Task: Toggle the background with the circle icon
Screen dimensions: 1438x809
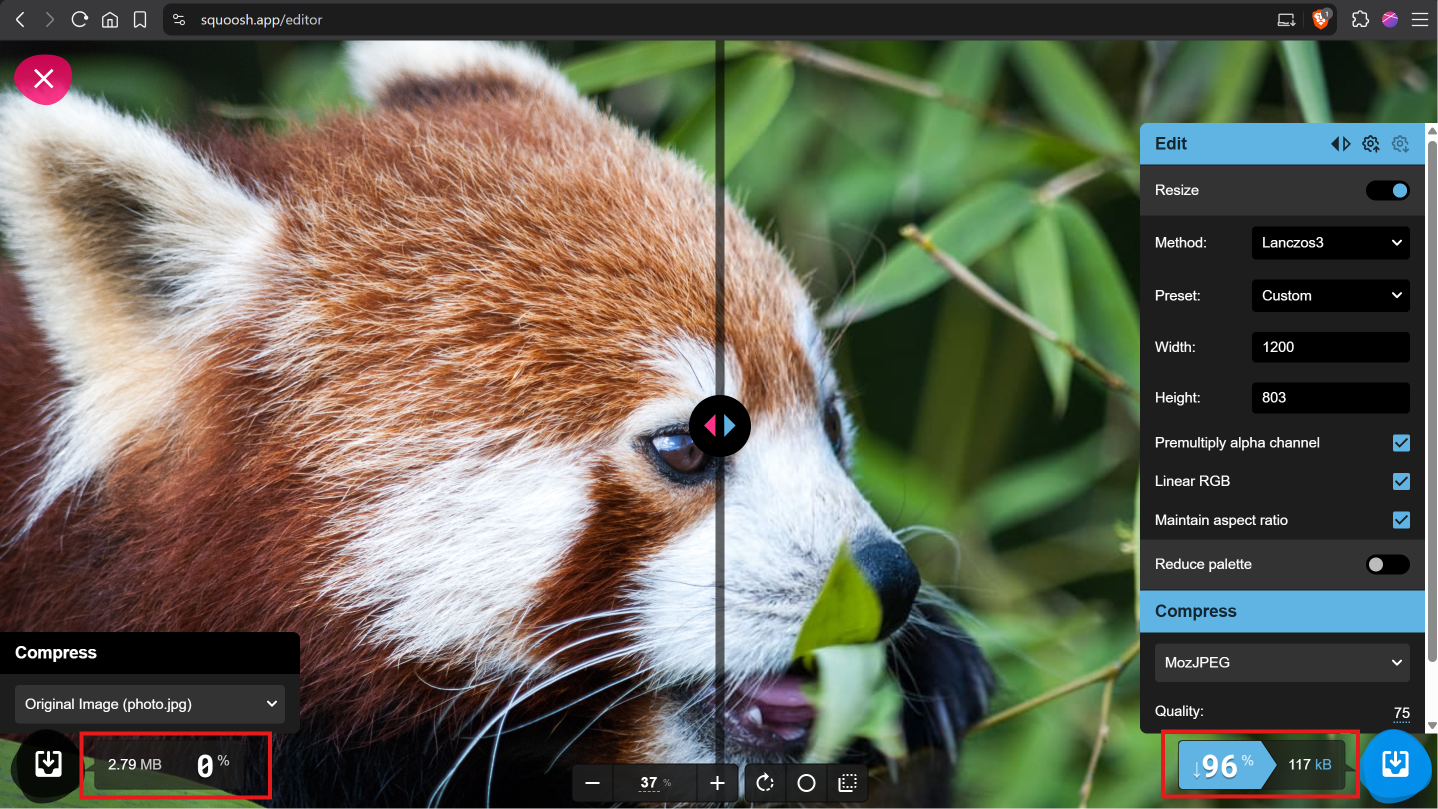Action: coord(807,783)
